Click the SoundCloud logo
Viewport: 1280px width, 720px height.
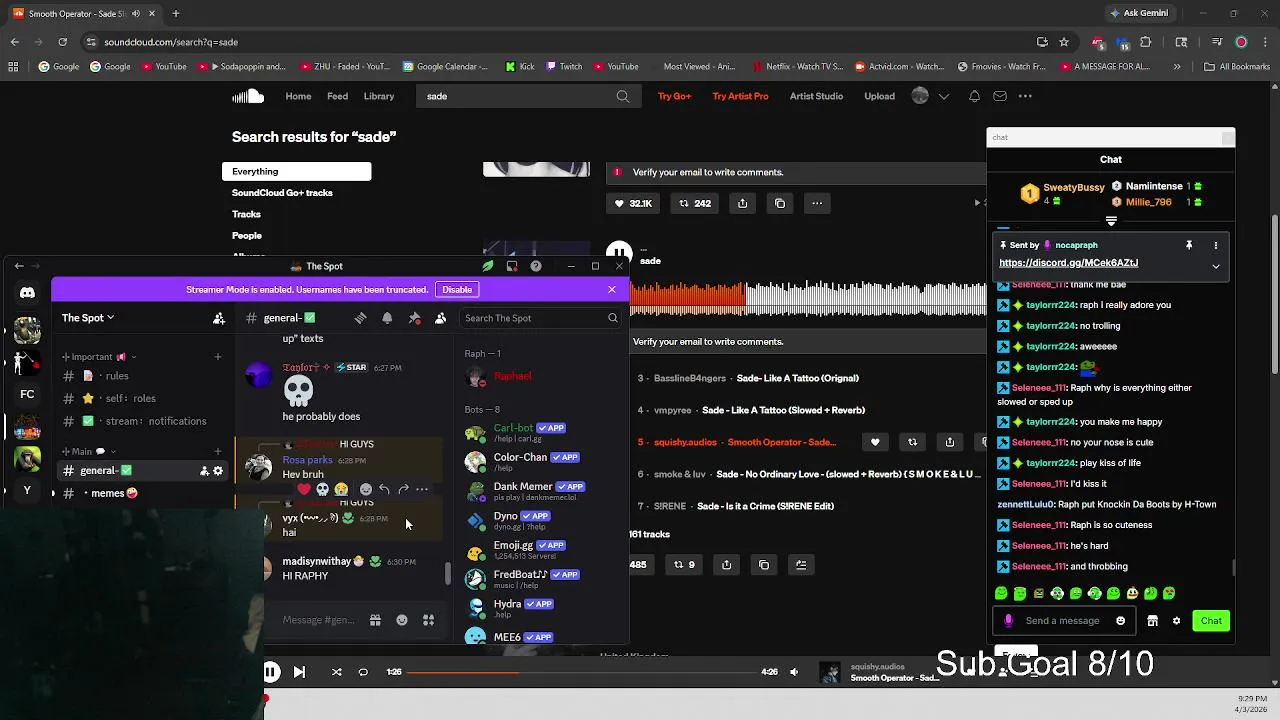click(248, 96)
